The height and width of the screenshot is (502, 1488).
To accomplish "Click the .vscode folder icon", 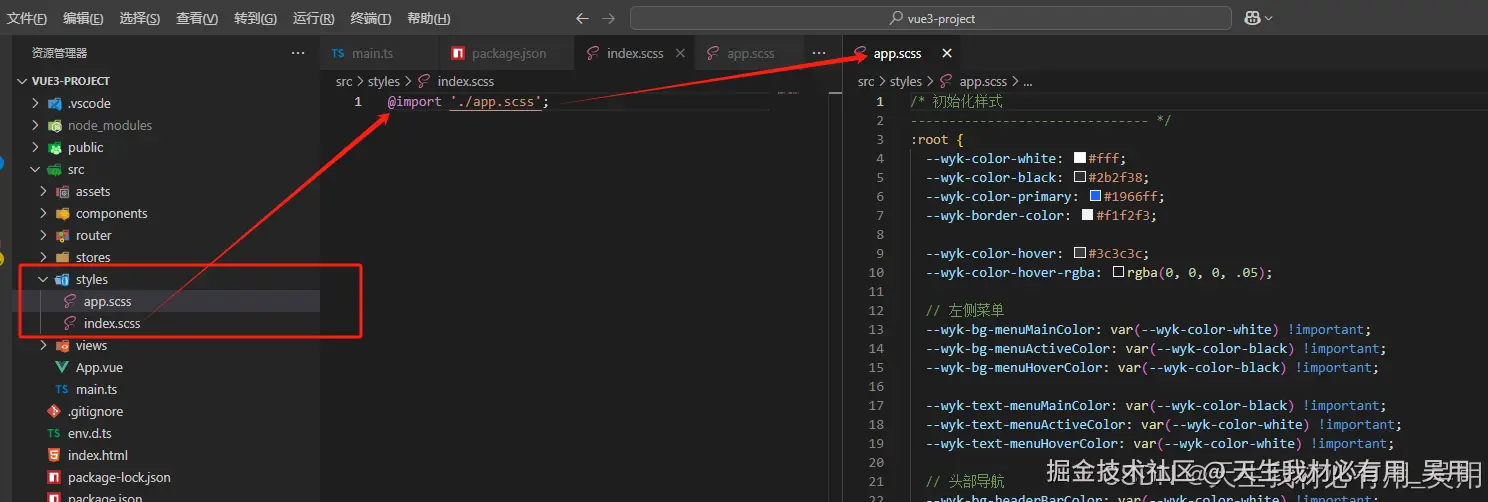I will pyautogui.click(x=55, y=103).
